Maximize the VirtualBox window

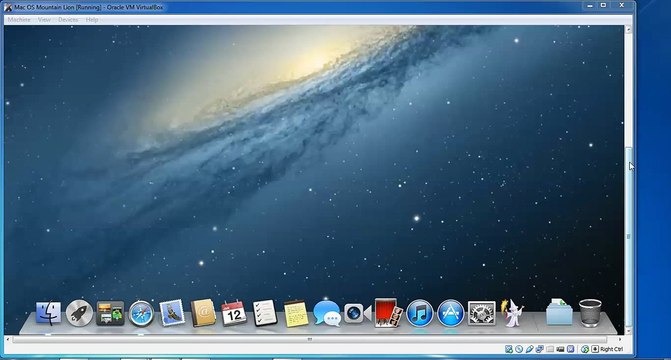click(x=603, y=6)
